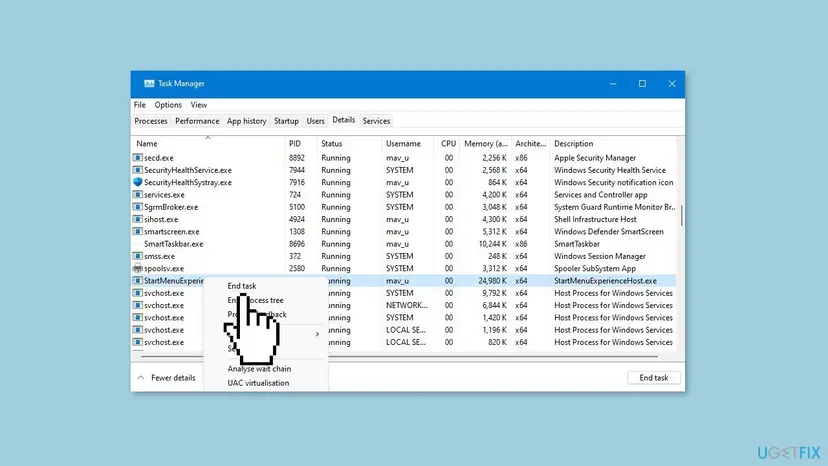Click the vertical scrollbar thumb of process list
This screenshot has height=466, width=828.
pos(681,215)
